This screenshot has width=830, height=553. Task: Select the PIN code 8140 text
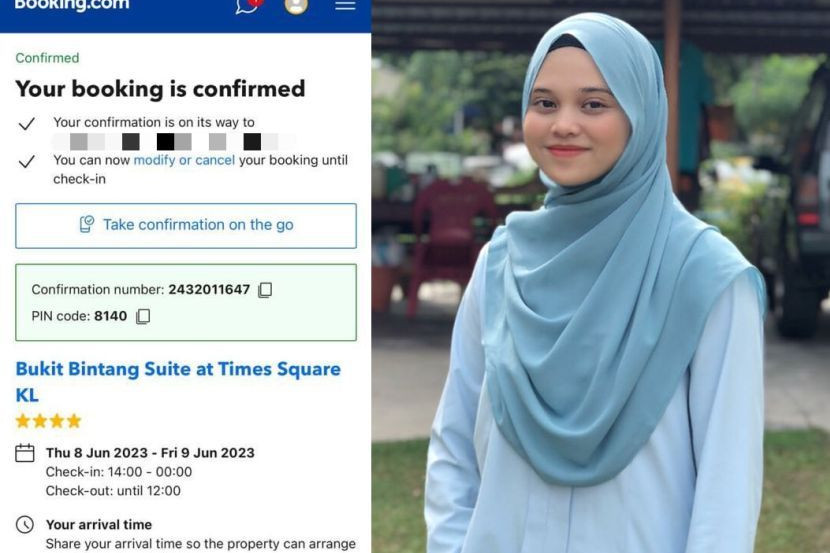pyautogui.click(x=111, y=316)
